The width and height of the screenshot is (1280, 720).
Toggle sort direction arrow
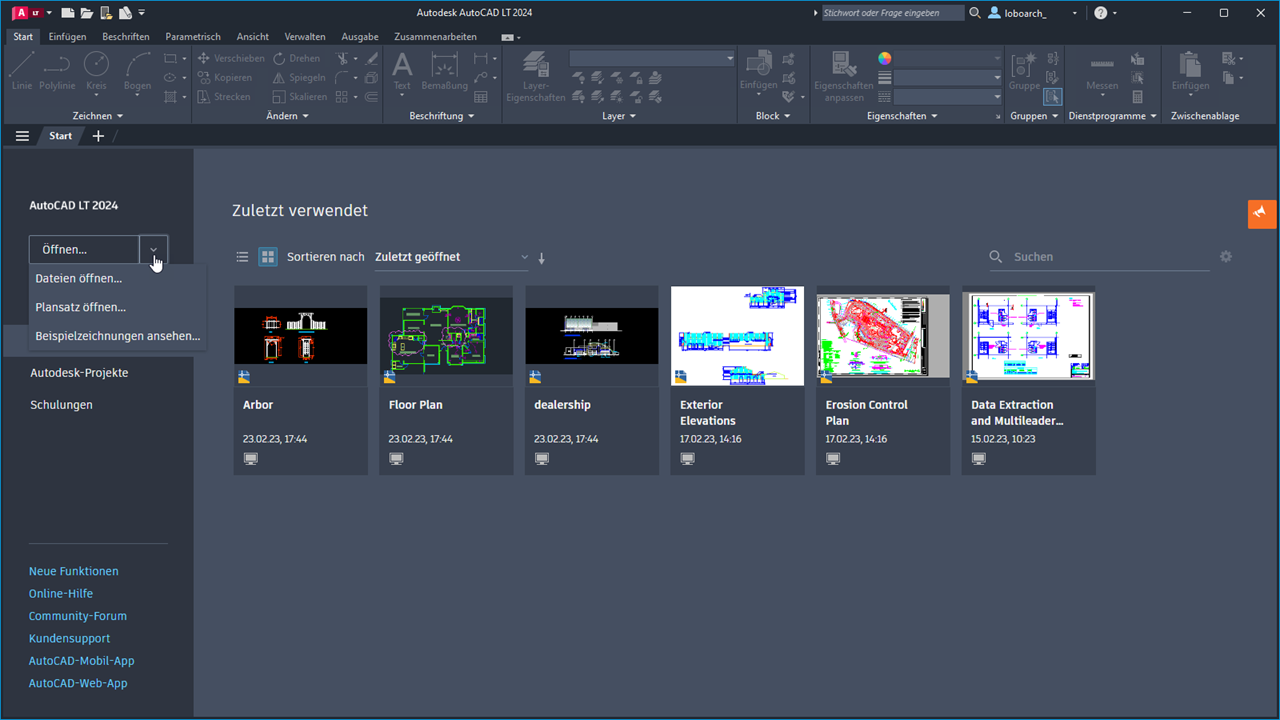[x=542, y=258]
